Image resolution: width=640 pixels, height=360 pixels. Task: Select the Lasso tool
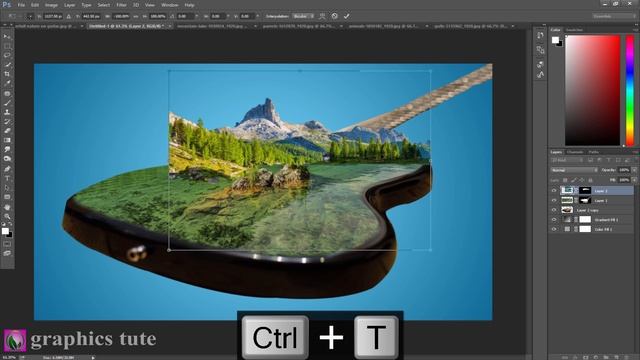click(7, 55)
